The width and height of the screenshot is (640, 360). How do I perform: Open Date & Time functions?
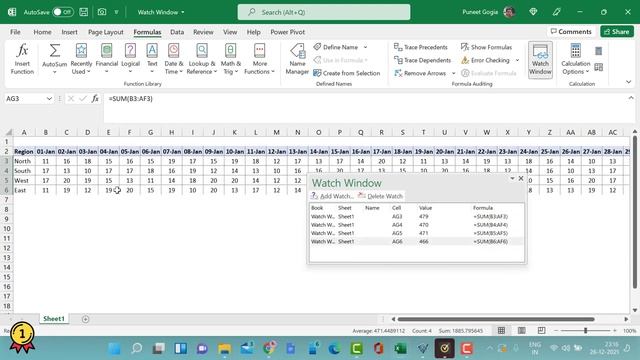coord(173,59)
